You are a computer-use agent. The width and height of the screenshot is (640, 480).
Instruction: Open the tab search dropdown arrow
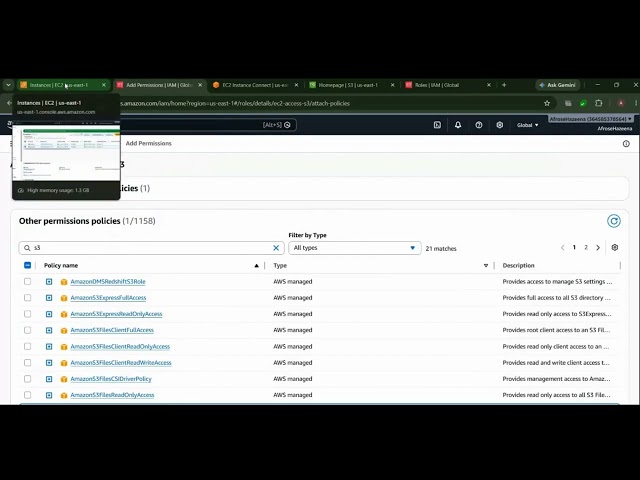pos(8,85)
